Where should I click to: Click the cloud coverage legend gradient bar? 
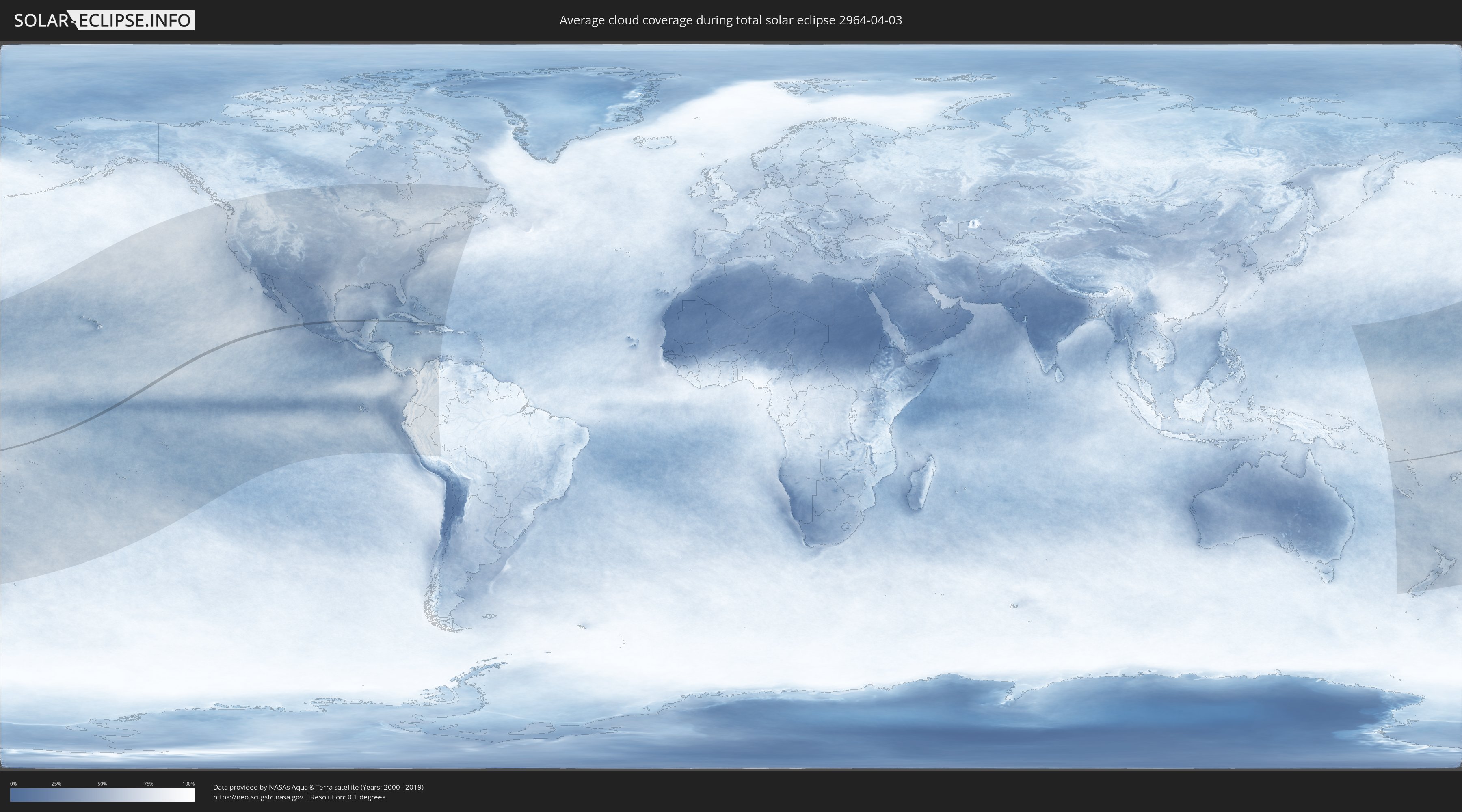[x=102, y=795]
